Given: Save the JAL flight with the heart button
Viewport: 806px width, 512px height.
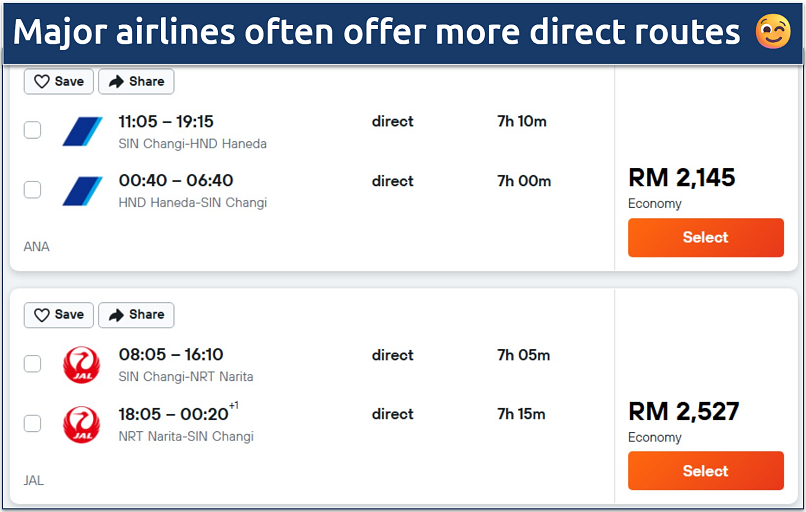Looking at the screenshot, I should point(59,315).
